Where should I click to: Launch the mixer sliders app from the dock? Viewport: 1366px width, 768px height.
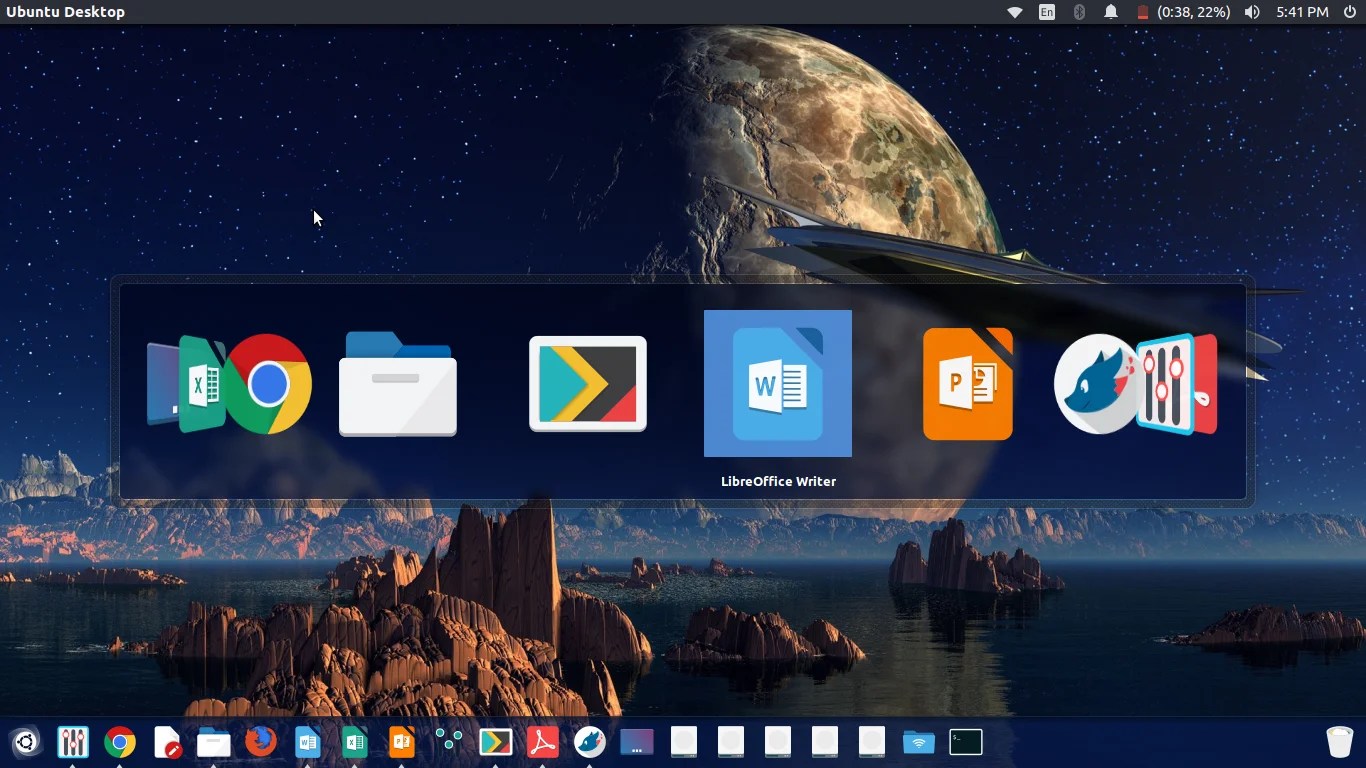tap(73, 742)
